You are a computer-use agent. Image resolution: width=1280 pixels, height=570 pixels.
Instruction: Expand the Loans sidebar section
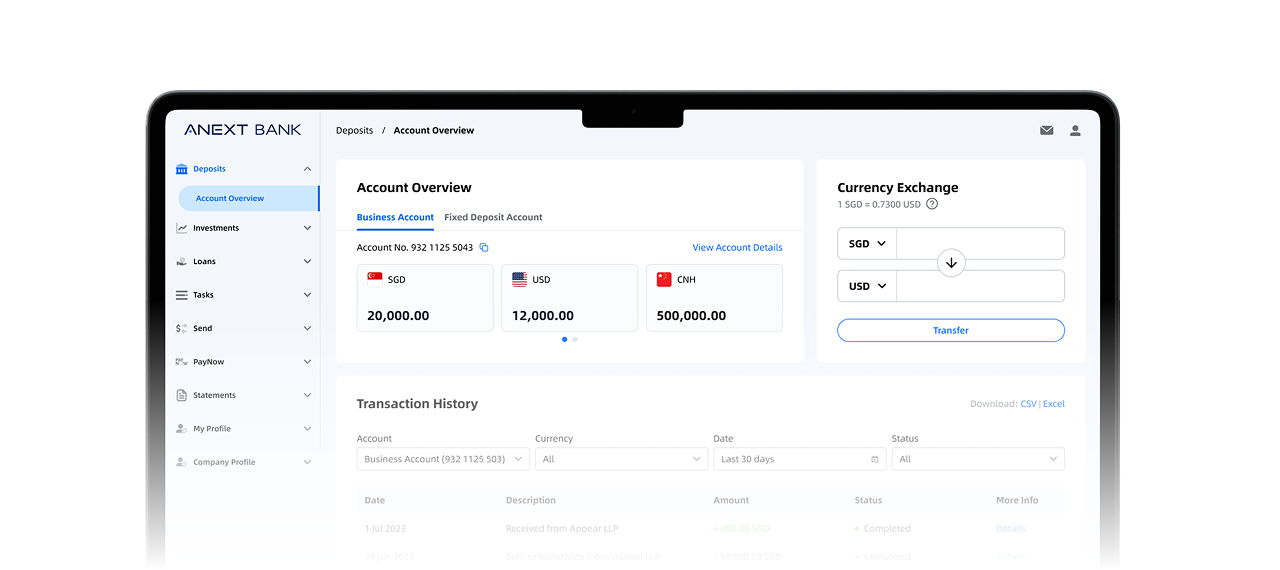point(307,261)
